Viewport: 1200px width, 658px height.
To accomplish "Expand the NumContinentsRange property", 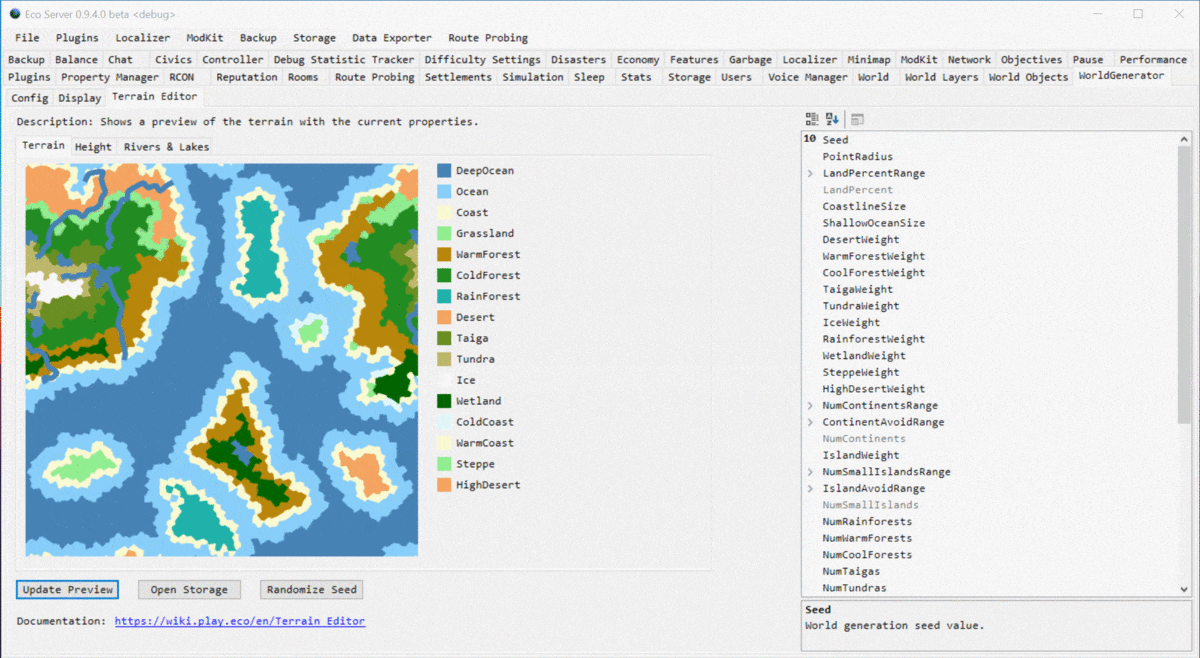I will click(x=811, y=406).
